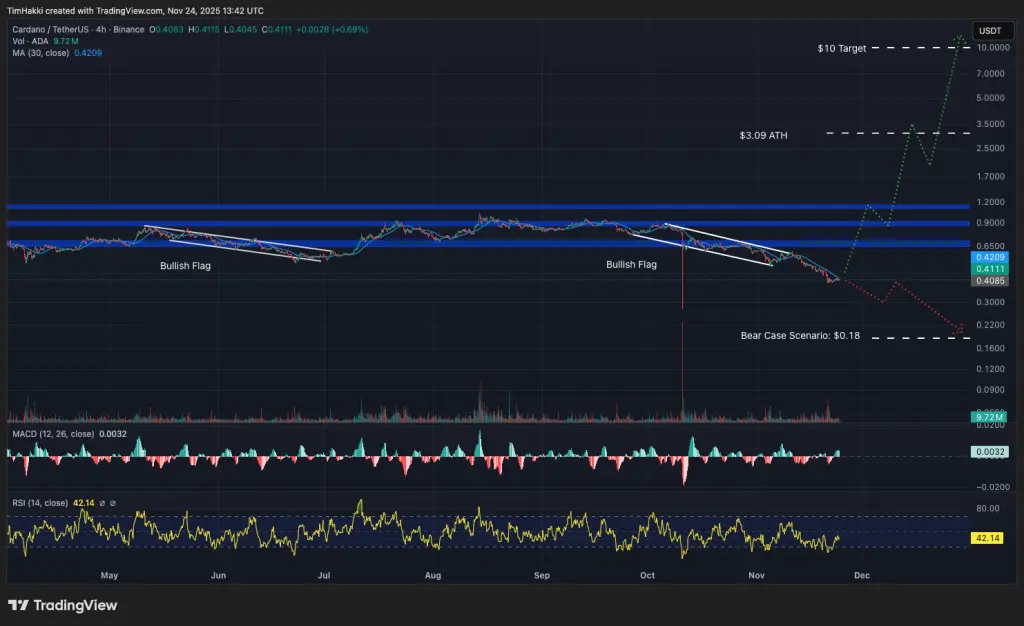The image size is (1024, 626).
Task: Toggle the second eye icon beside the RSI value
Action: 113,501
